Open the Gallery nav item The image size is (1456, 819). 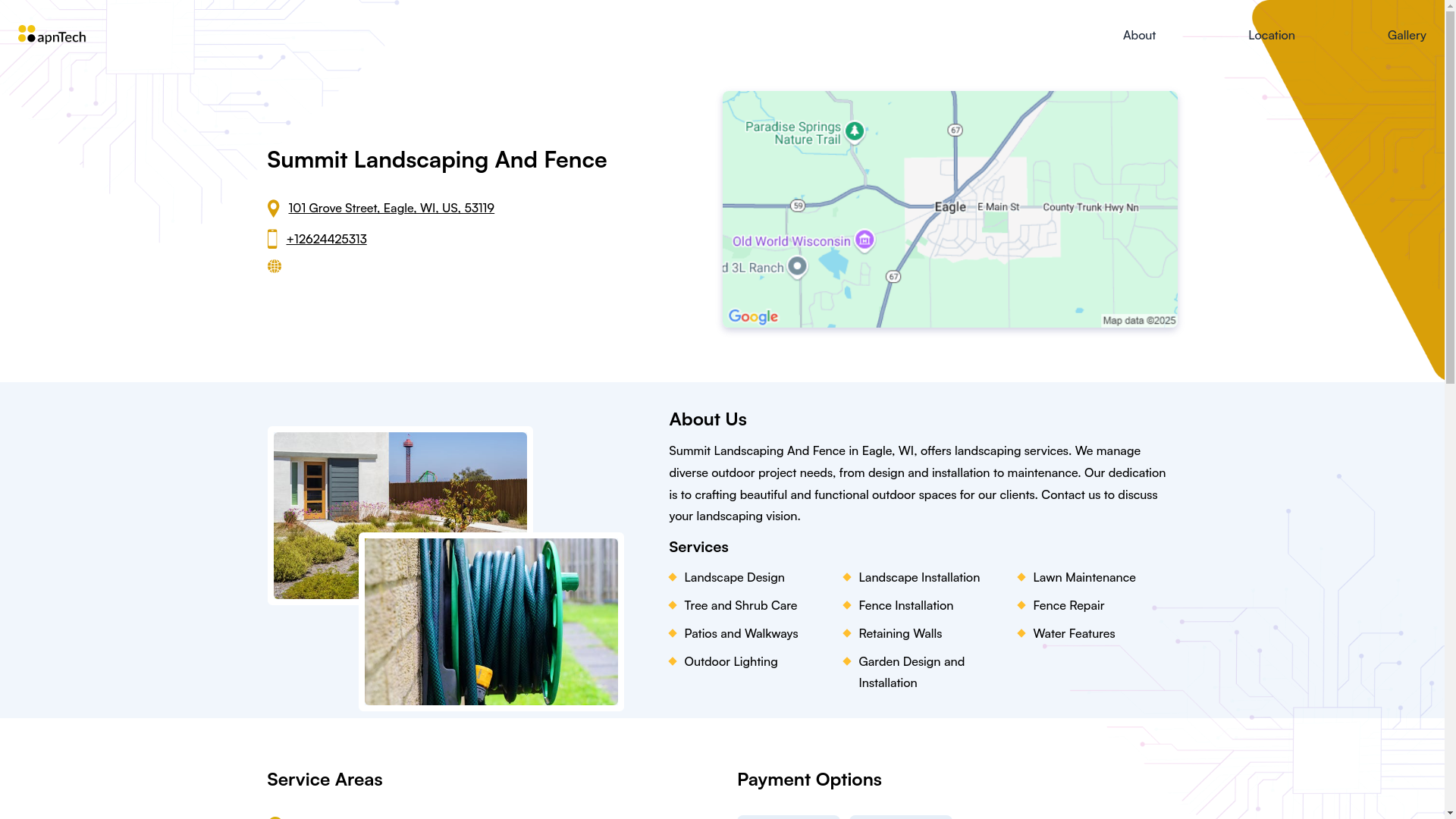click(1407, 35)
